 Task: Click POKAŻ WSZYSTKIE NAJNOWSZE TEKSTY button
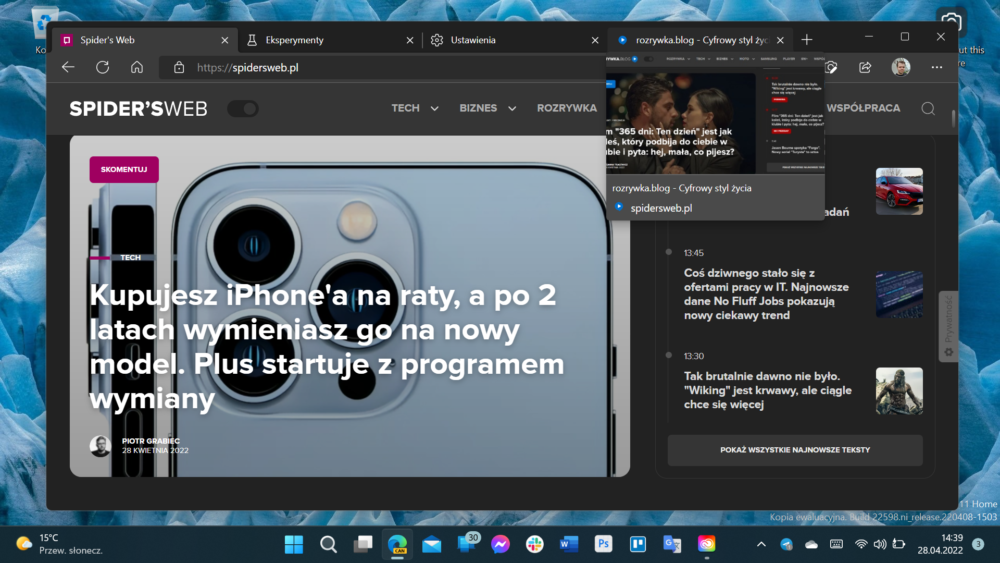tap(795, 450)
